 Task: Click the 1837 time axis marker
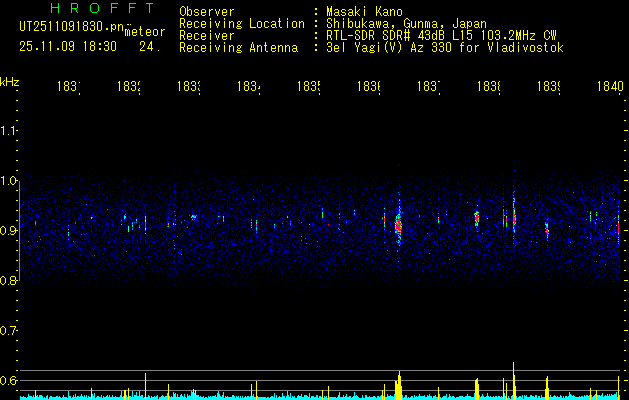tap(429, 87)
